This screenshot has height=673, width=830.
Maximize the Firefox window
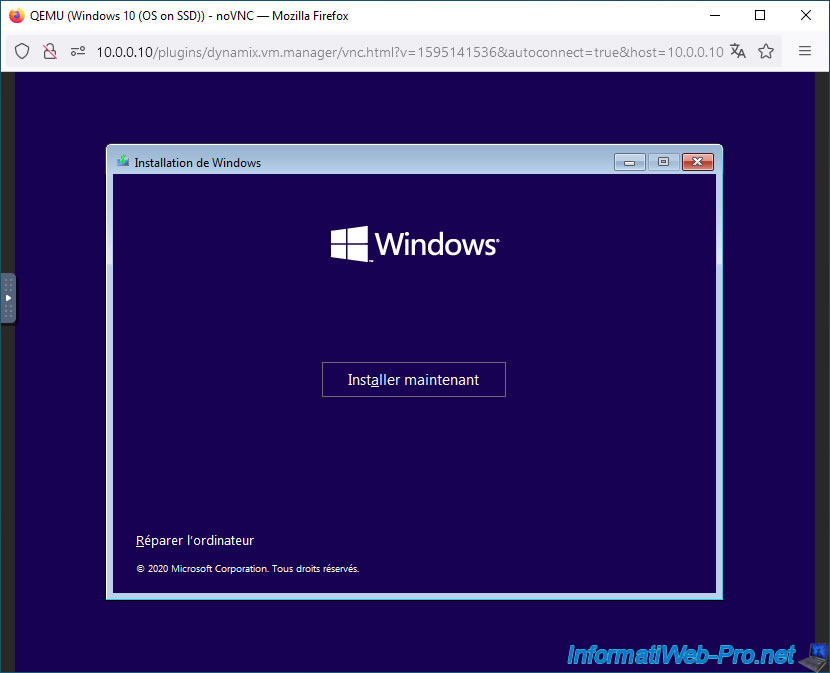pyautogui.click(x=760, y=15)
